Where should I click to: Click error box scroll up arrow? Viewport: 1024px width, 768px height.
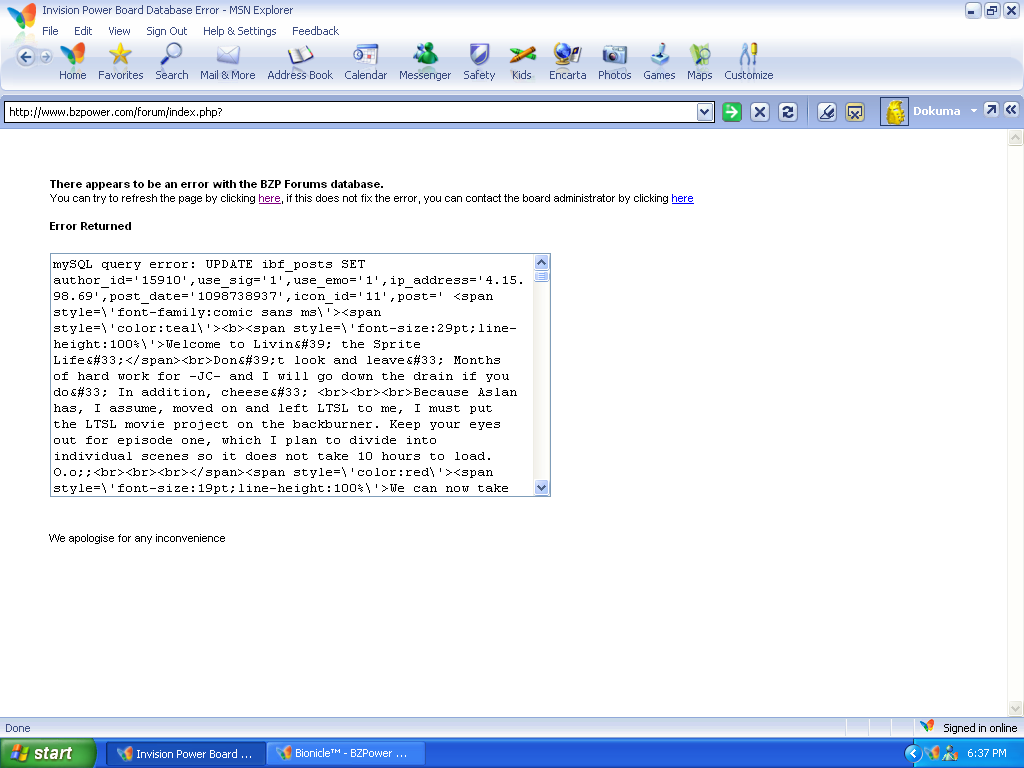[x=541, y=263]
